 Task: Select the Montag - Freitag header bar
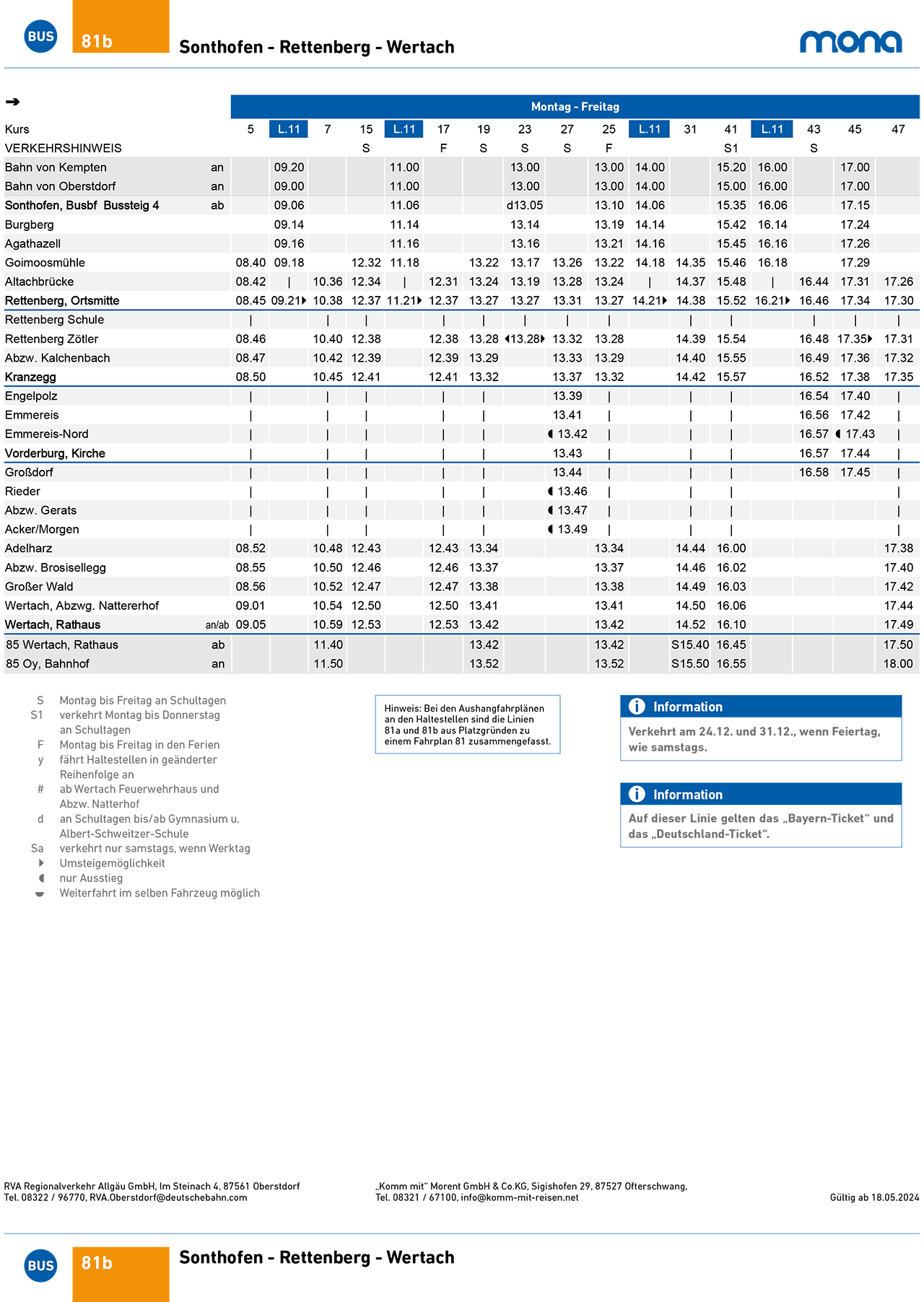coord(575,107)
